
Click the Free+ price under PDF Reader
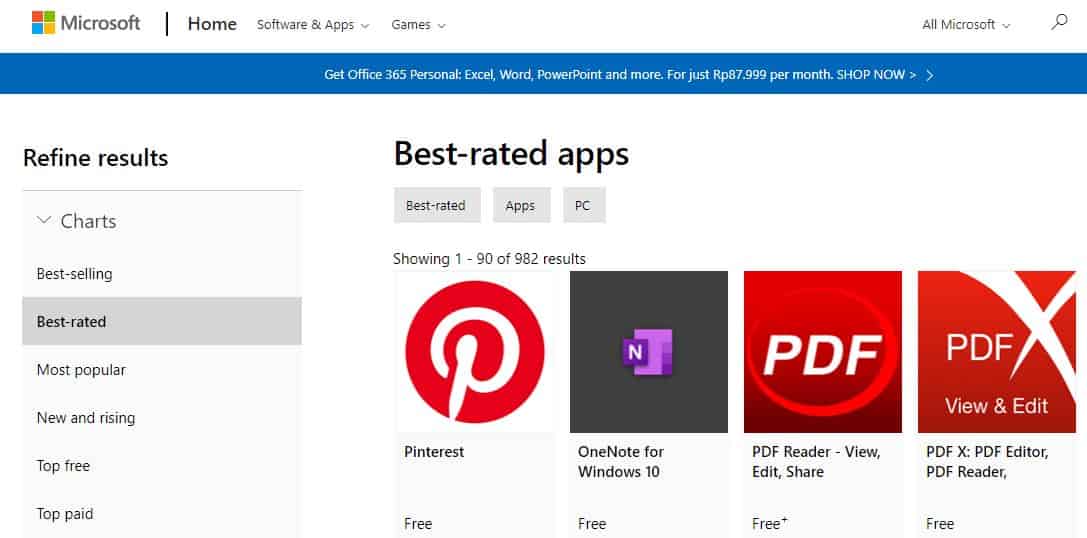point(769,523)
